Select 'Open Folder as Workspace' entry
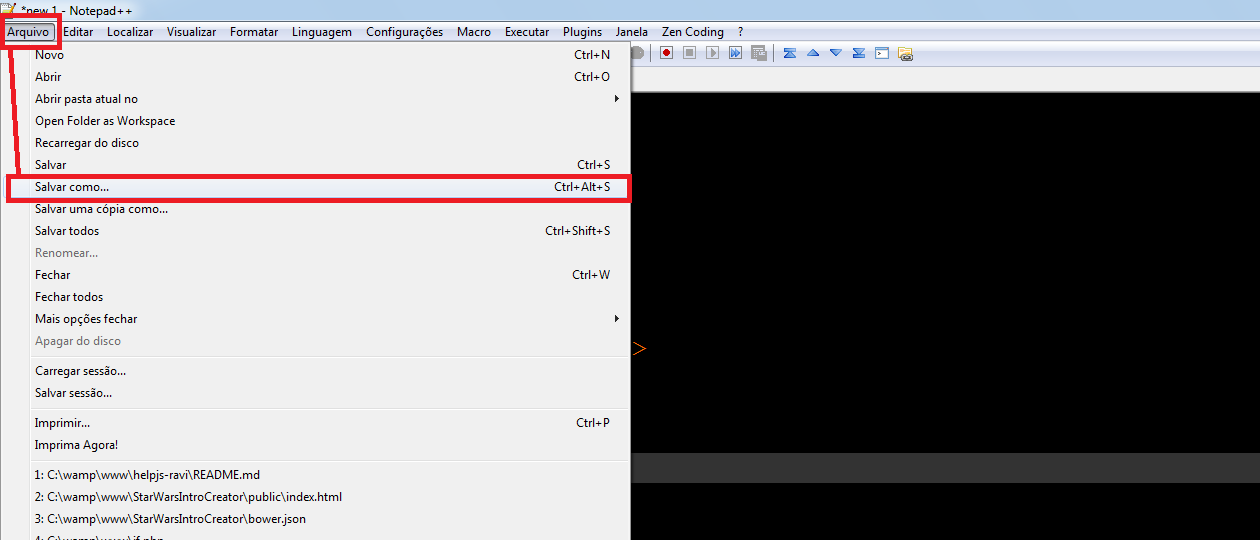Viewport: 1260px width, 540px height. (105, 121)
